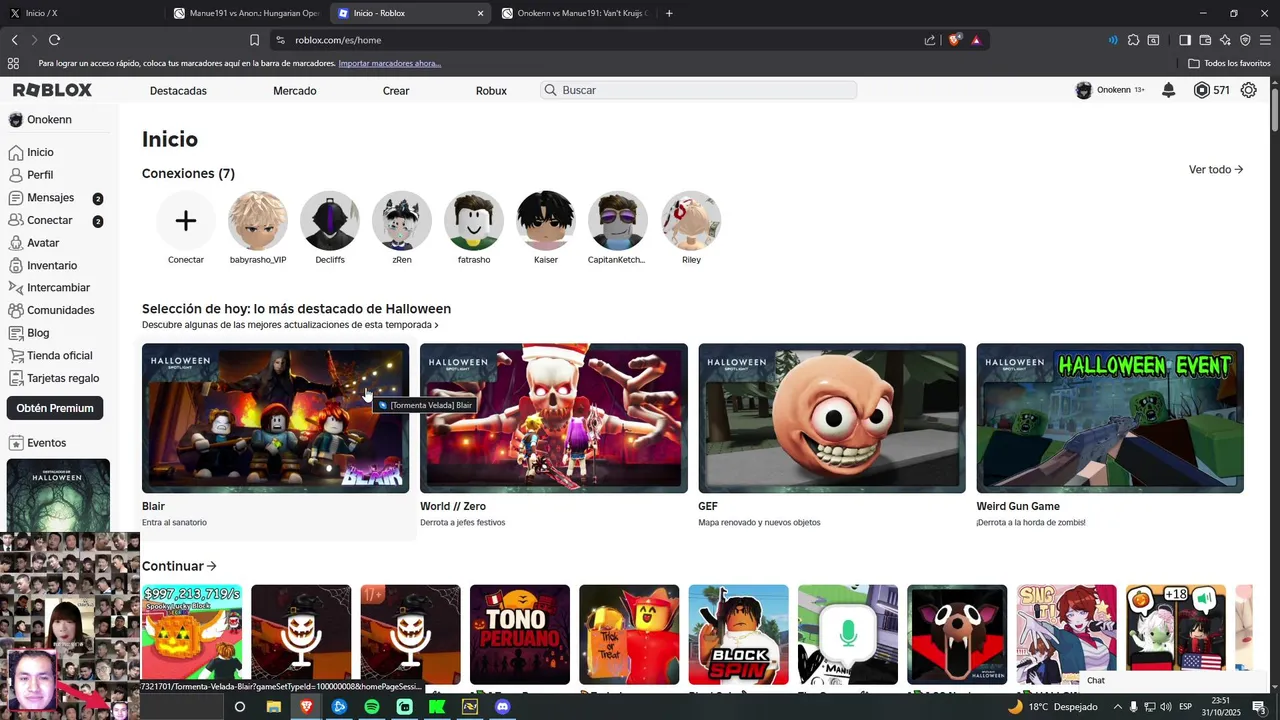
Task: Open a new browser tab
Action: click(x=669, y=13)
